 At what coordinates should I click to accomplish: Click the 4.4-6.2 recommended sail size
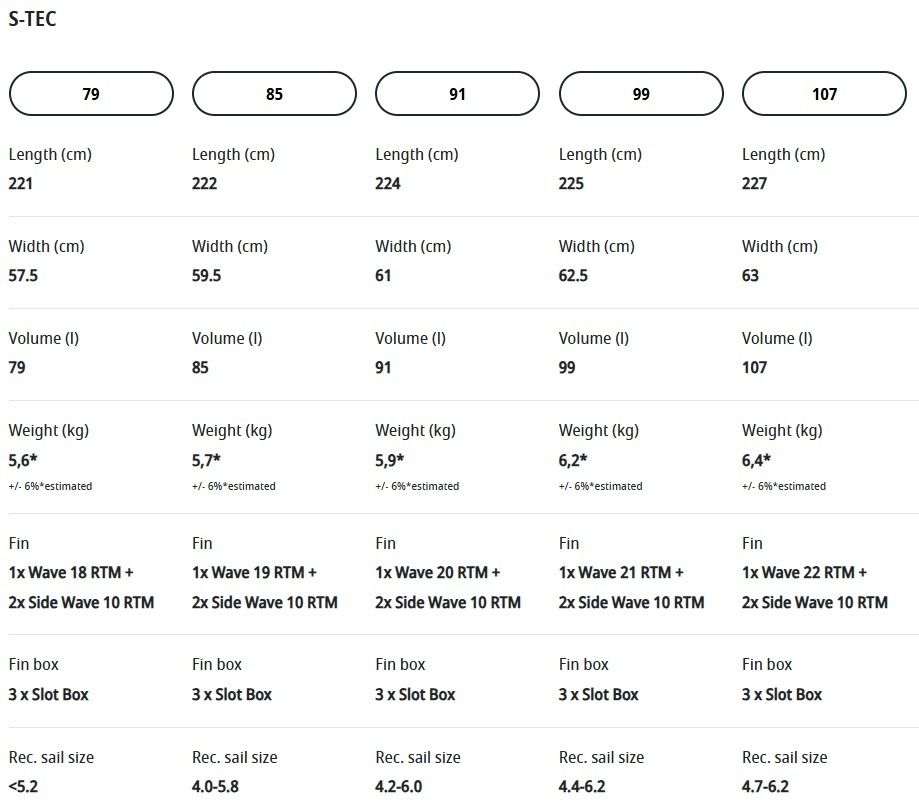point(582,786)
